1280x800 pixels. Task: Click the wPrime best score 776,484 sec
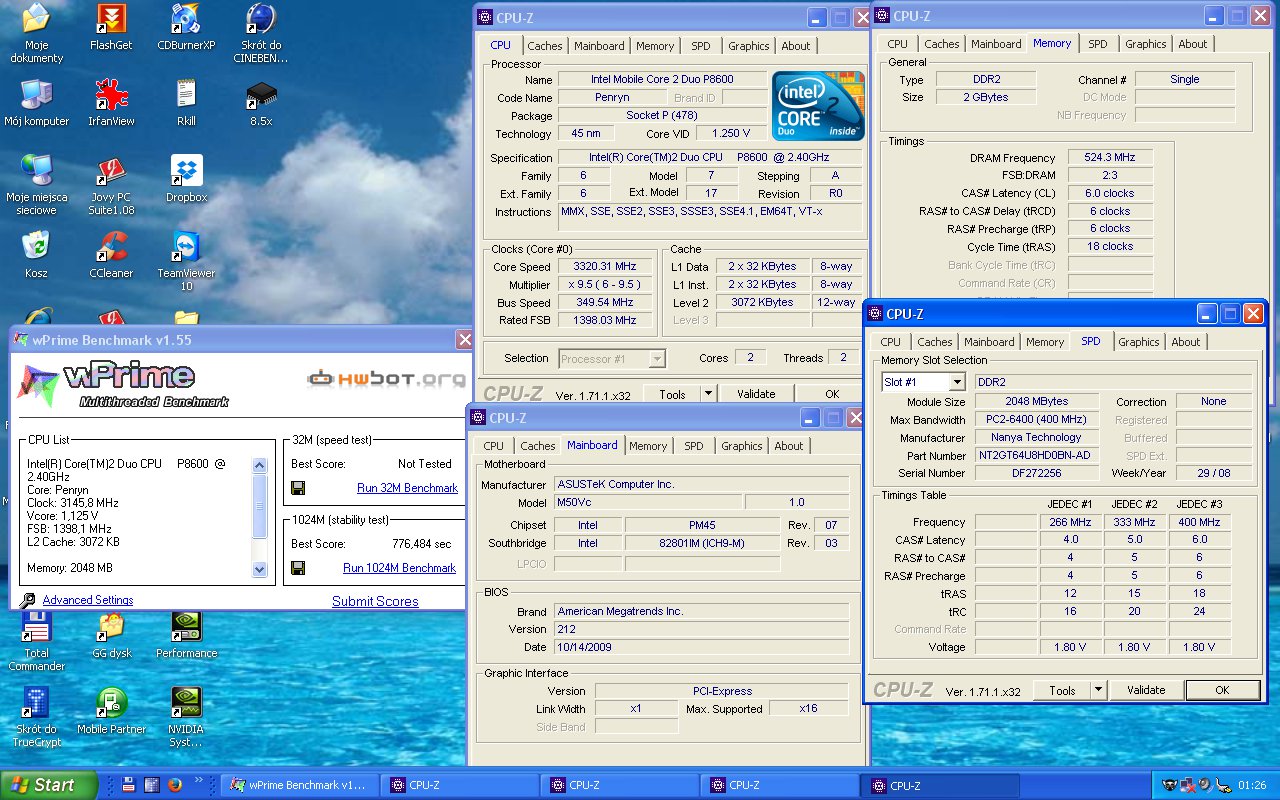tap(421, 544)
